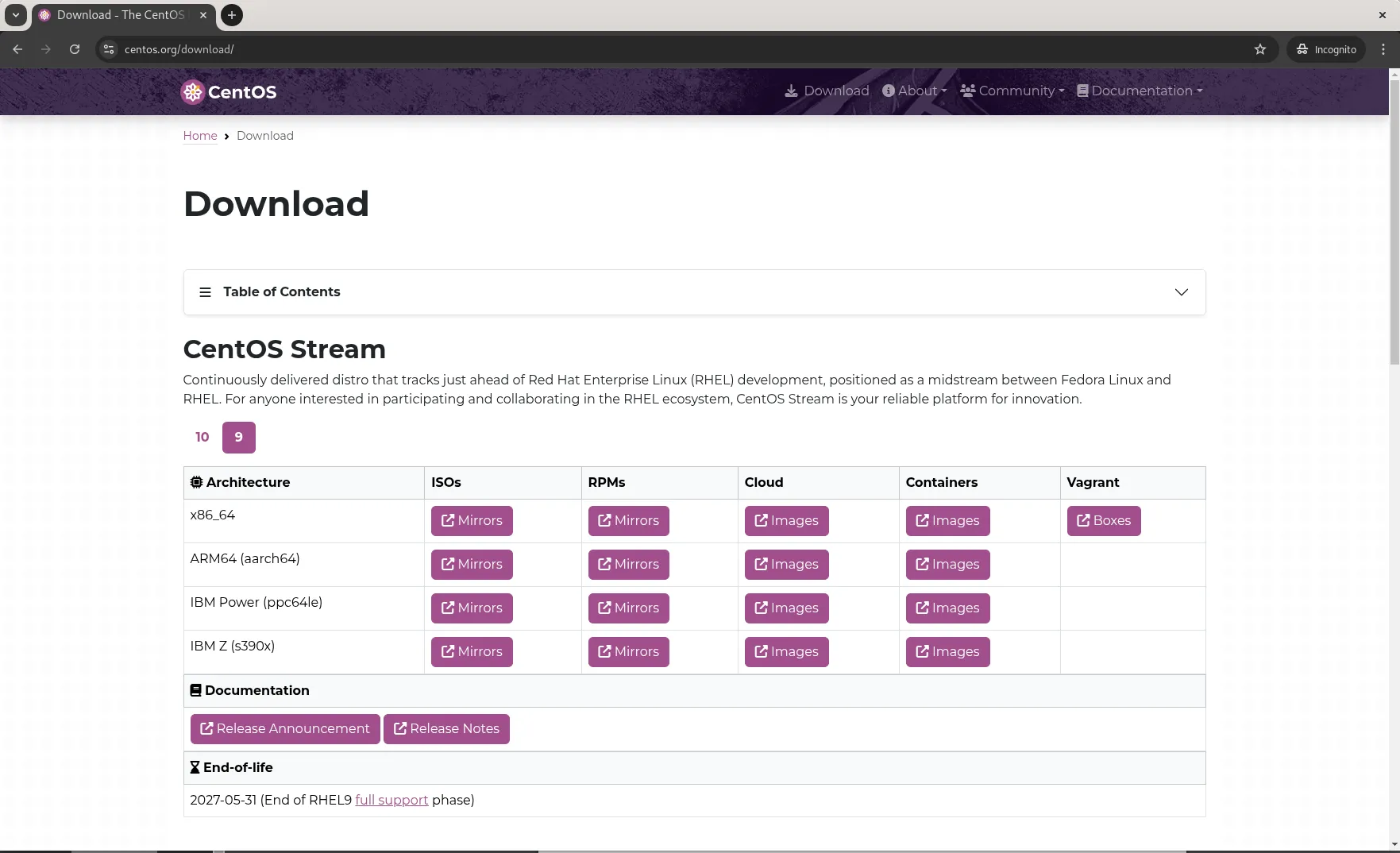Open the Release Notes
The height and width of the screenshot is (853, 1400).
tap(446, 729)
